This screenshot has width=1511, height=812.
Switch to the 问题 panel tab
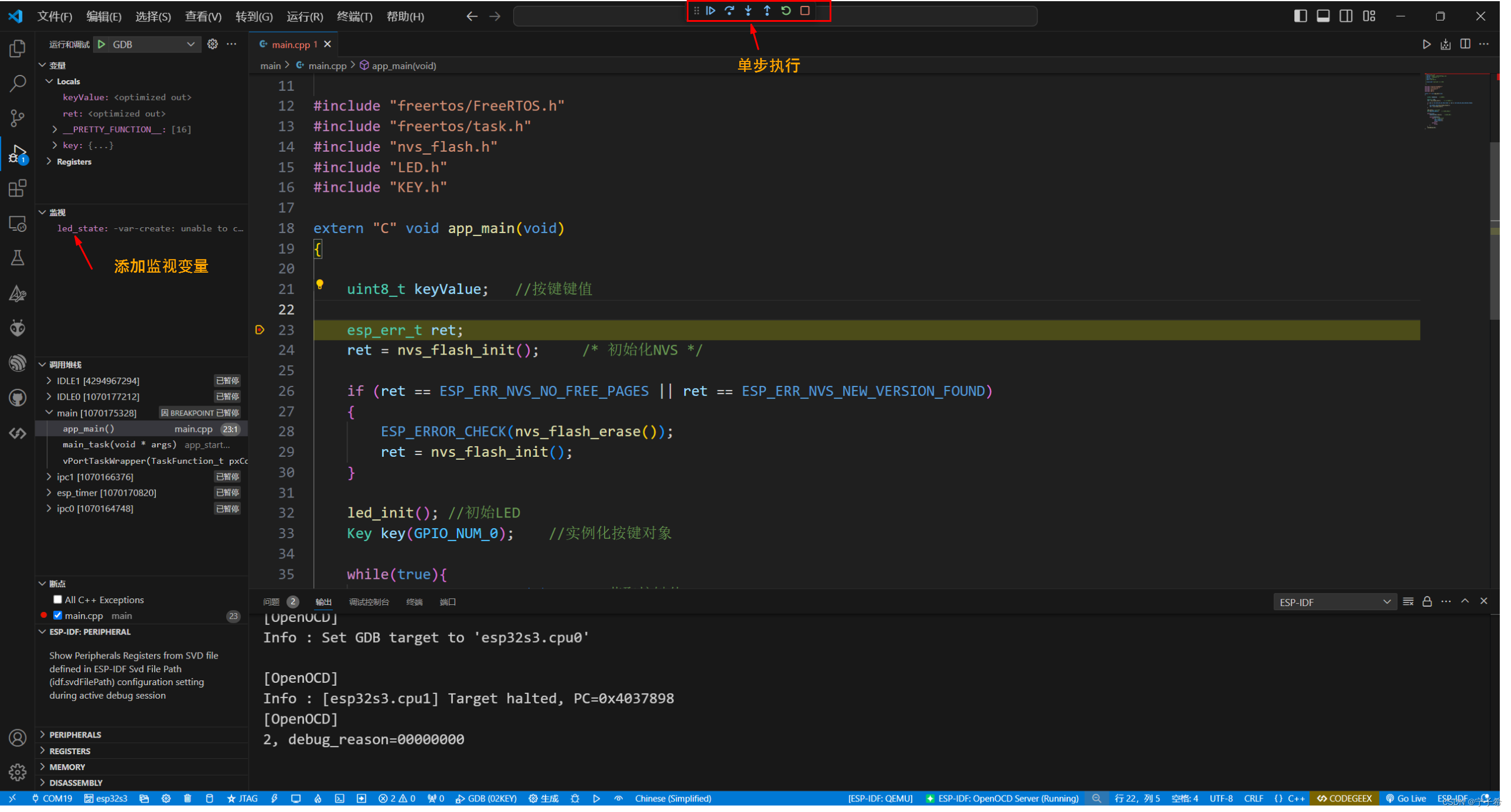[x=271, y=603]
